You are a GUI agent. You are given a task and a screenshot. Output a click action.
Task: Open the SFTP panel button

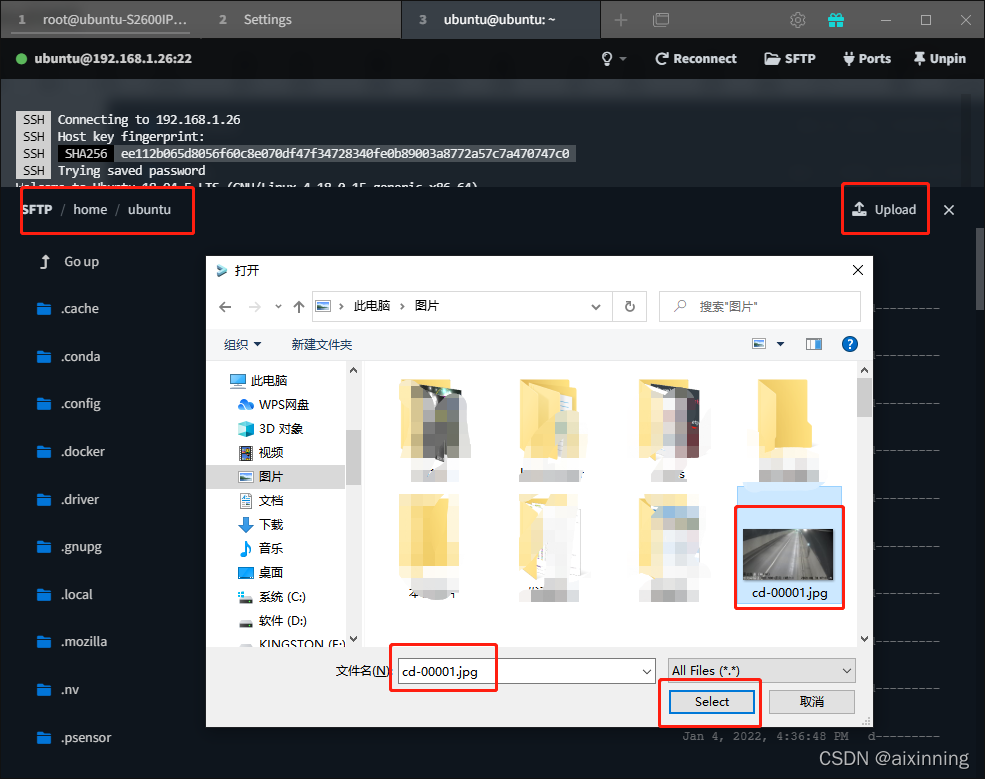pyautogui.click(x=790, y=58)
